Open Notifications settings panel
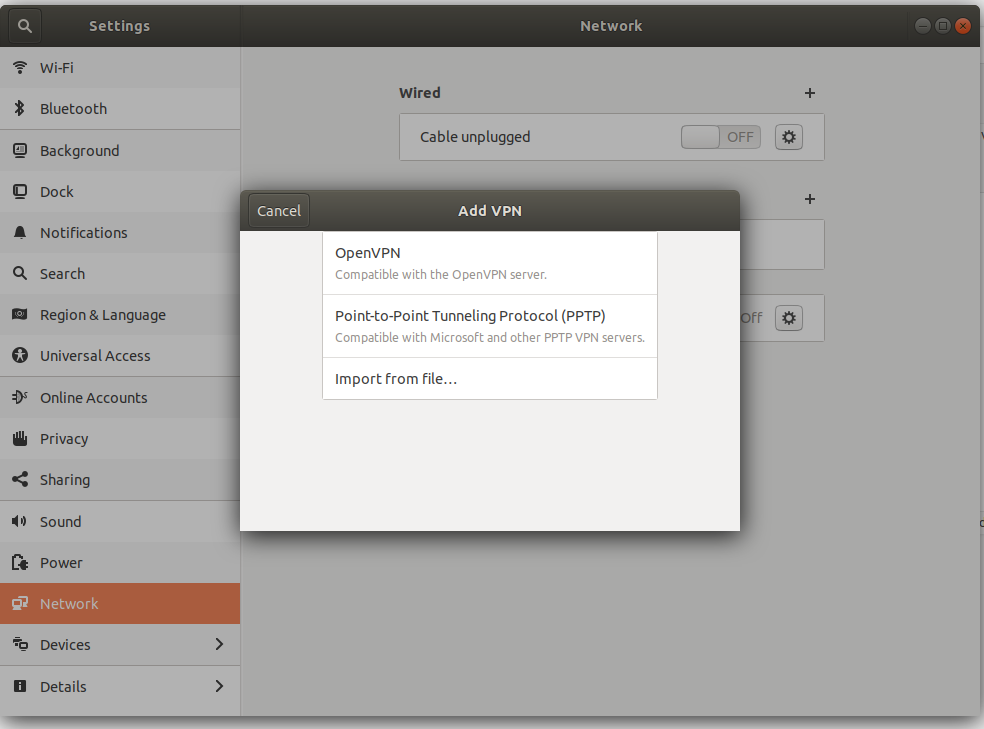Image resolution: width=984 pixels, height=729 pixels. coord(120,232)
